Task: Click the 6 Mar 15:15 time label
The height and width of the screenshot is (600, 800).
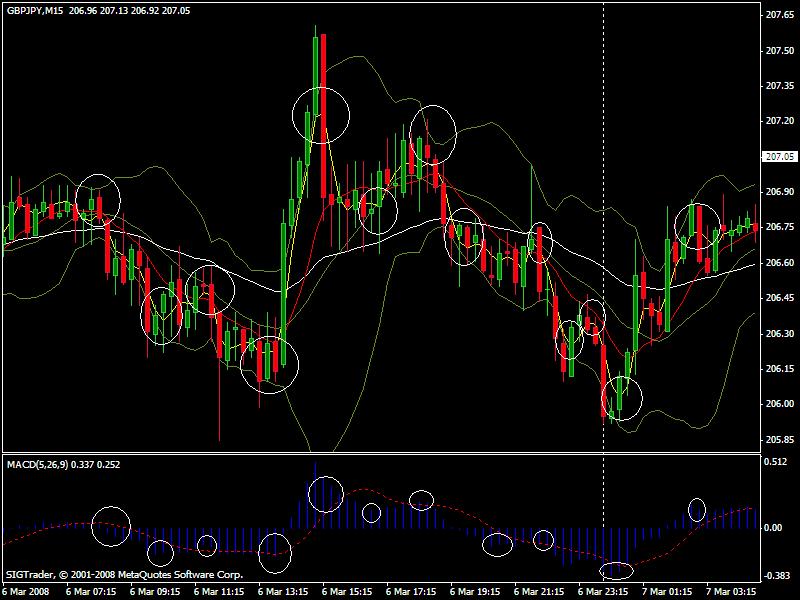Action: [x=347, y=592]
